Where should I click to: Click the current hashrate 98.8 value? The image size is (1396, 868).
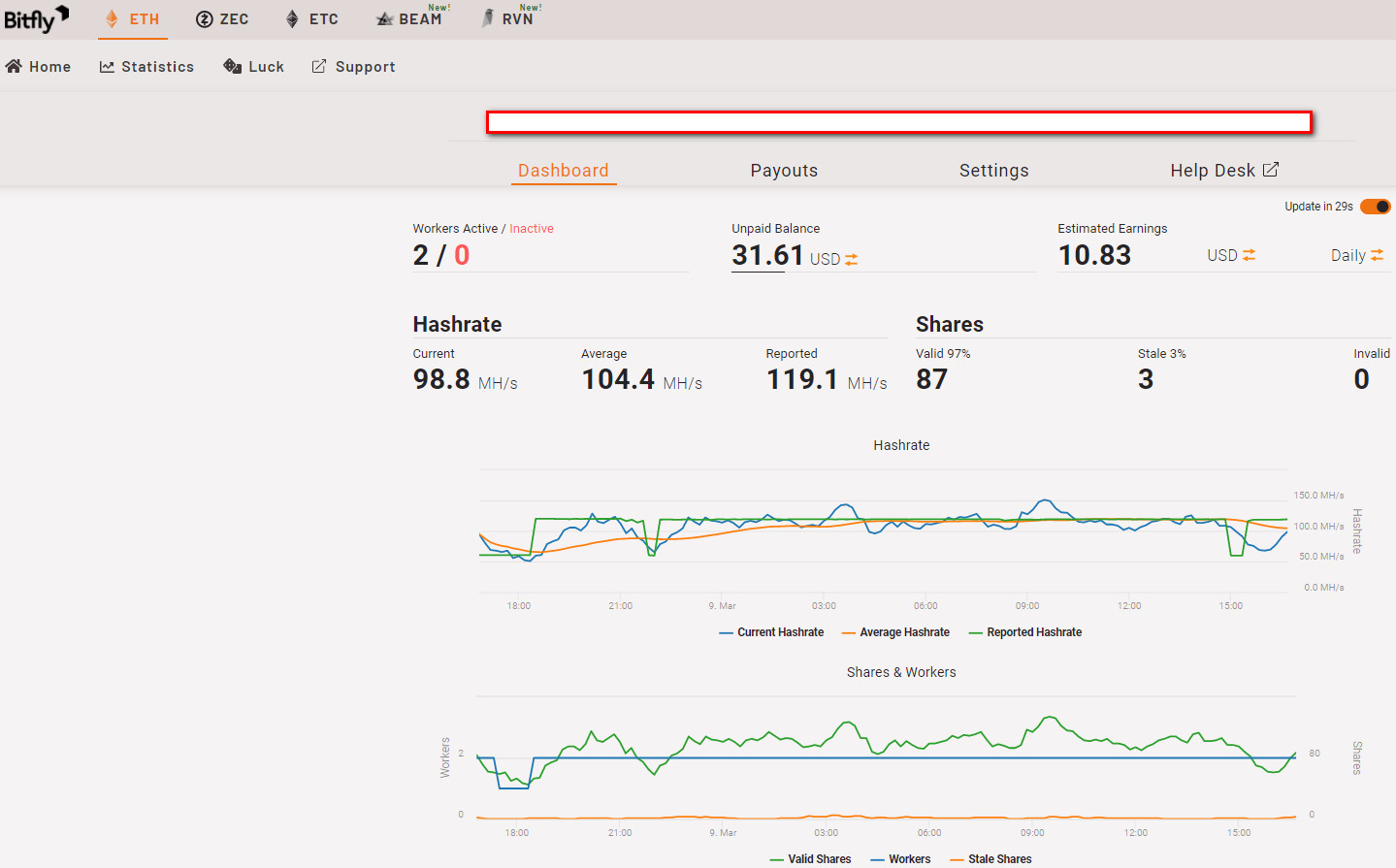pyautogui.click(x=441, y=379)
